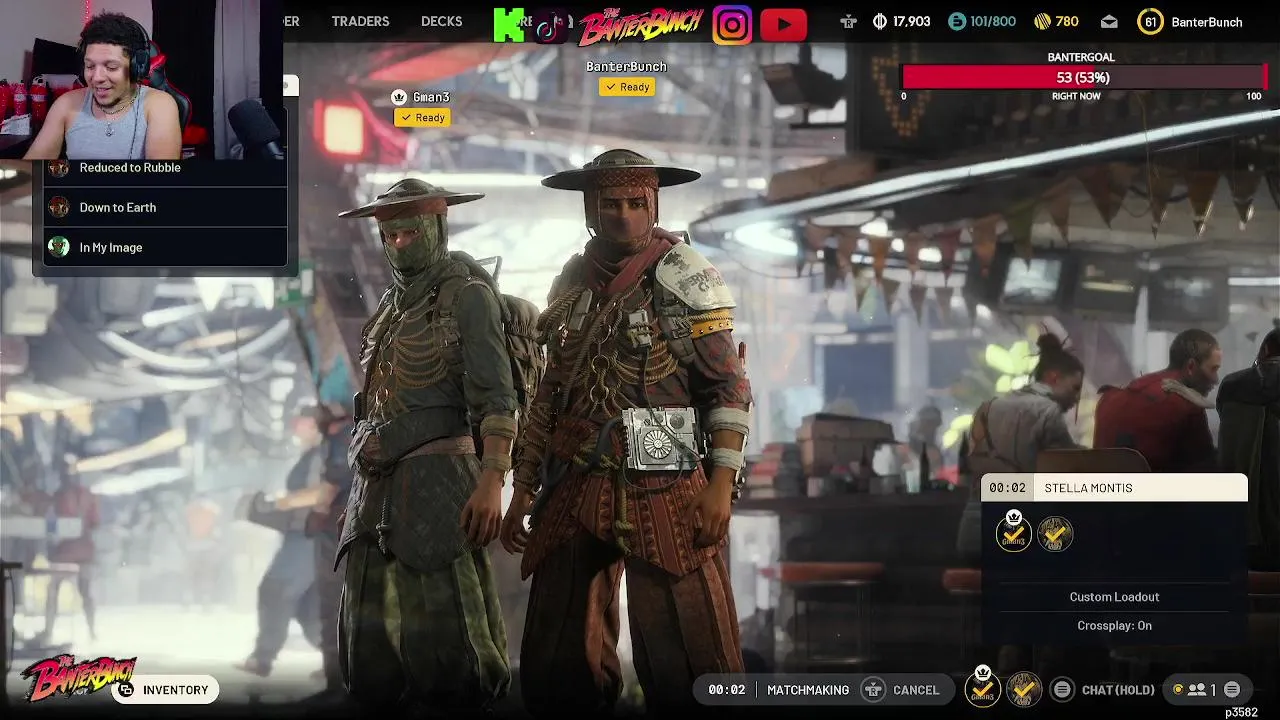Click the red YouTube play icon
Screen dimensions: 1280x720
(783, 24)
